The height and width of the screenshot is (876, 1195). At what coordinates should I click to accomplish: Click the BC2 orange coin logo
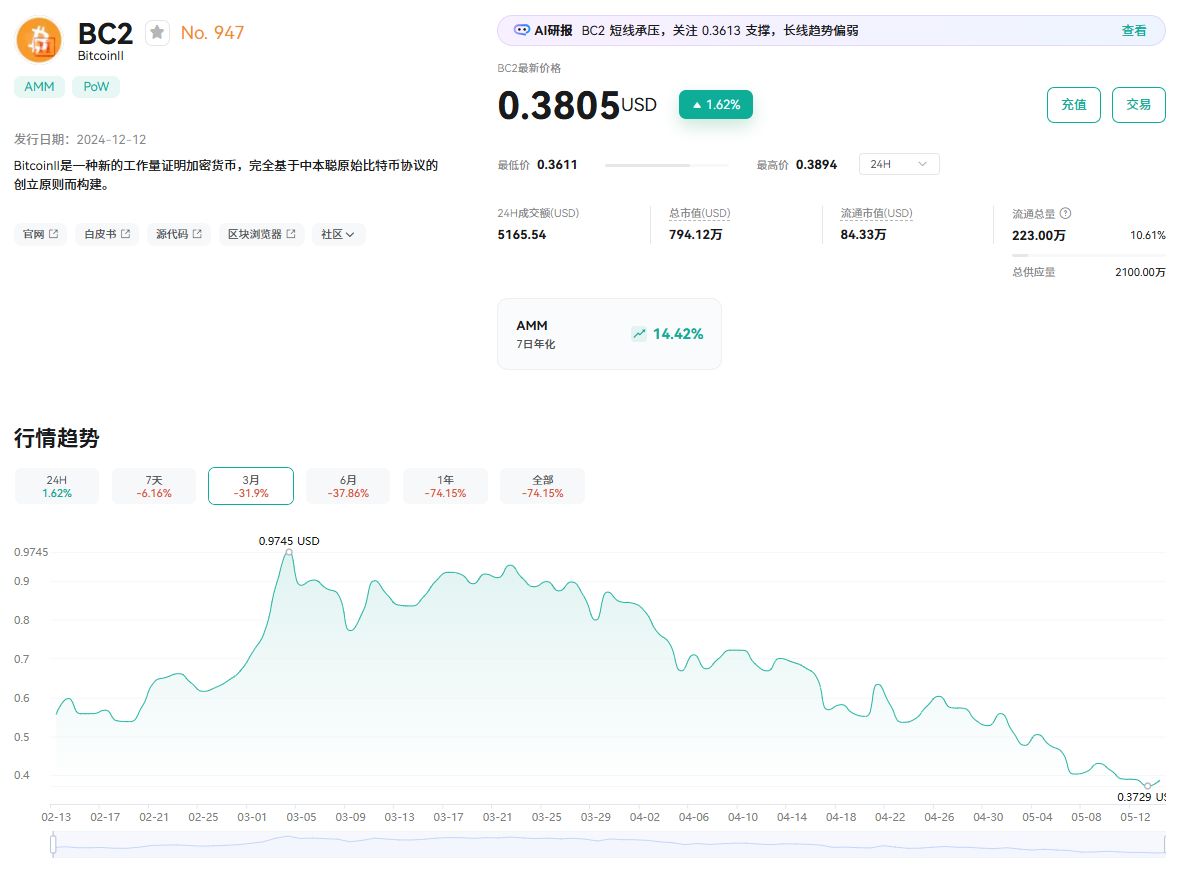(x=40, y=40)
